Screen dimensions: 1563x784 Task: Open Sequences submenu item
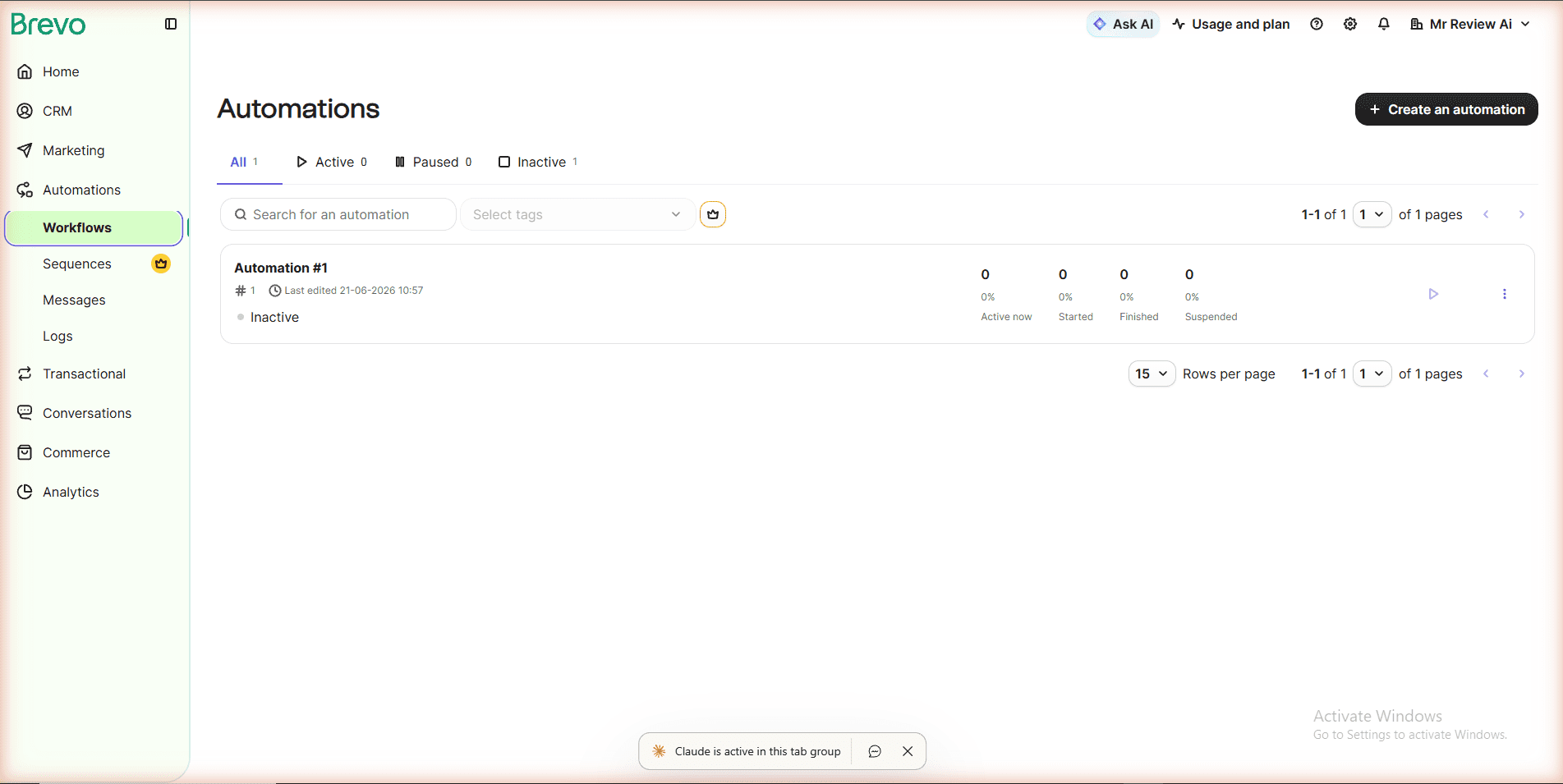coord(77,264)
